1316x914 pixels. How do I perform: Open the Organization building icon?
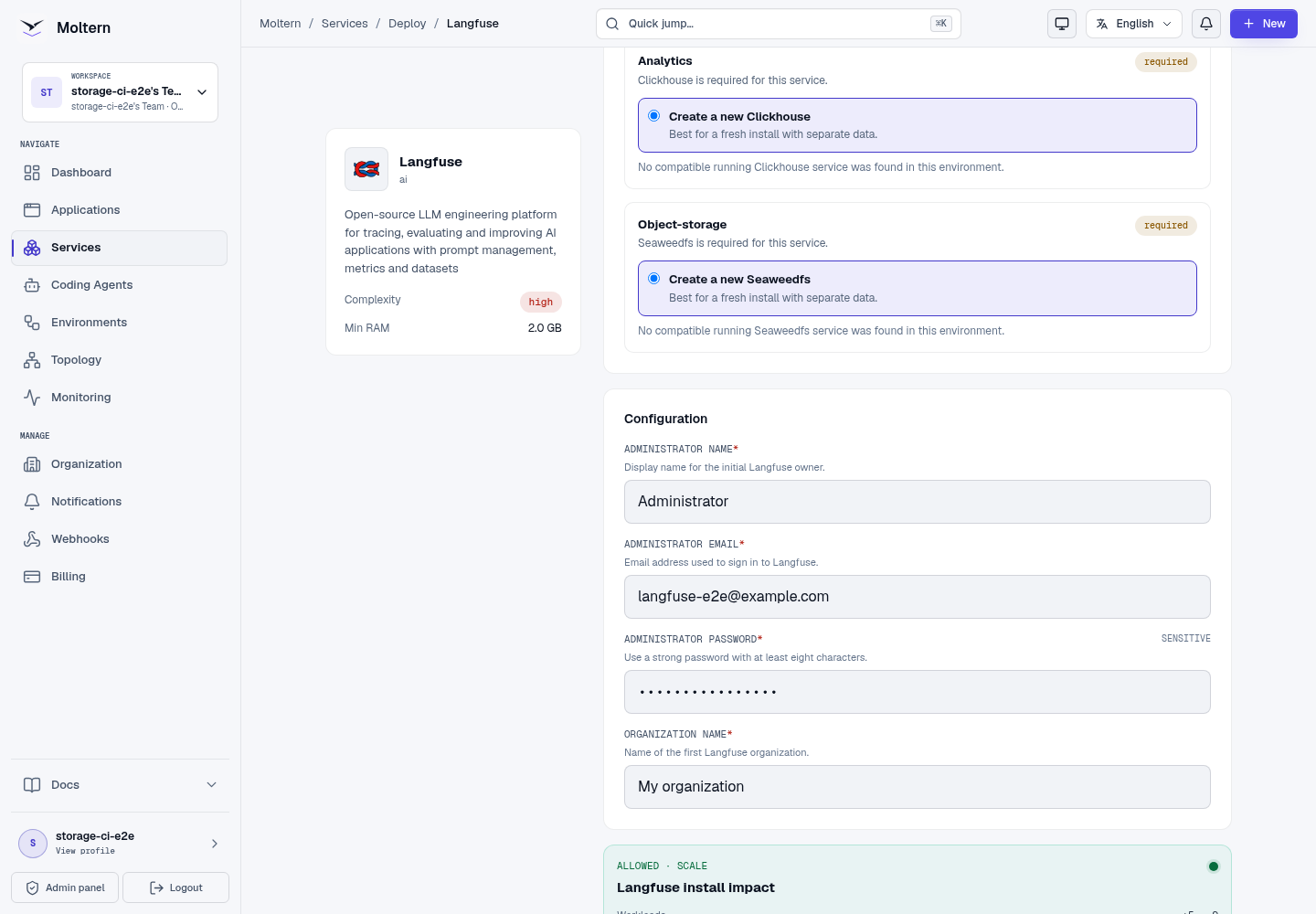click(x=32, y=464)
